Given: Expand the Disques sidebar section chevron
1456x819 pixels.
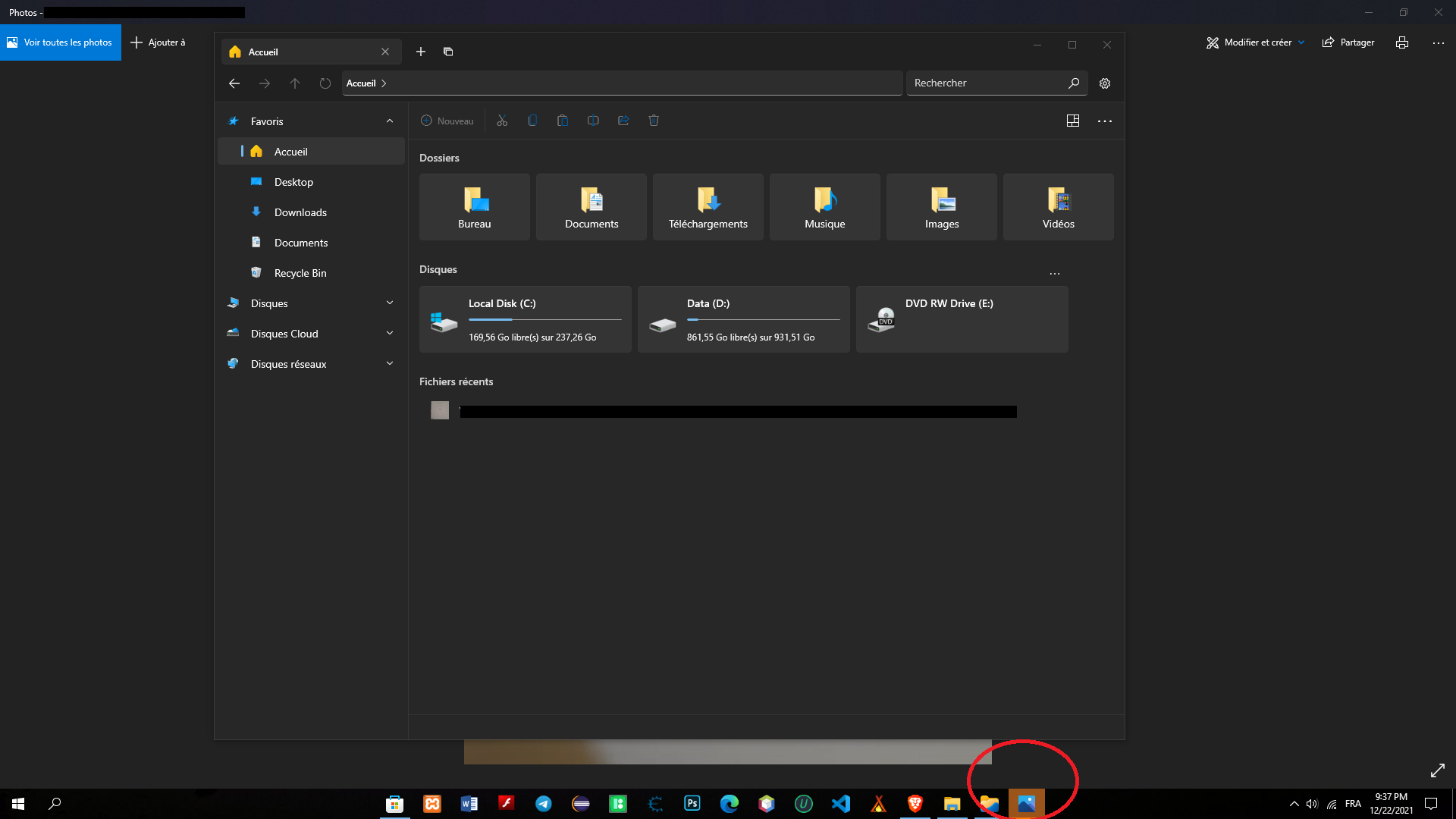Looking at the screenshot, I should click(390, 303).
